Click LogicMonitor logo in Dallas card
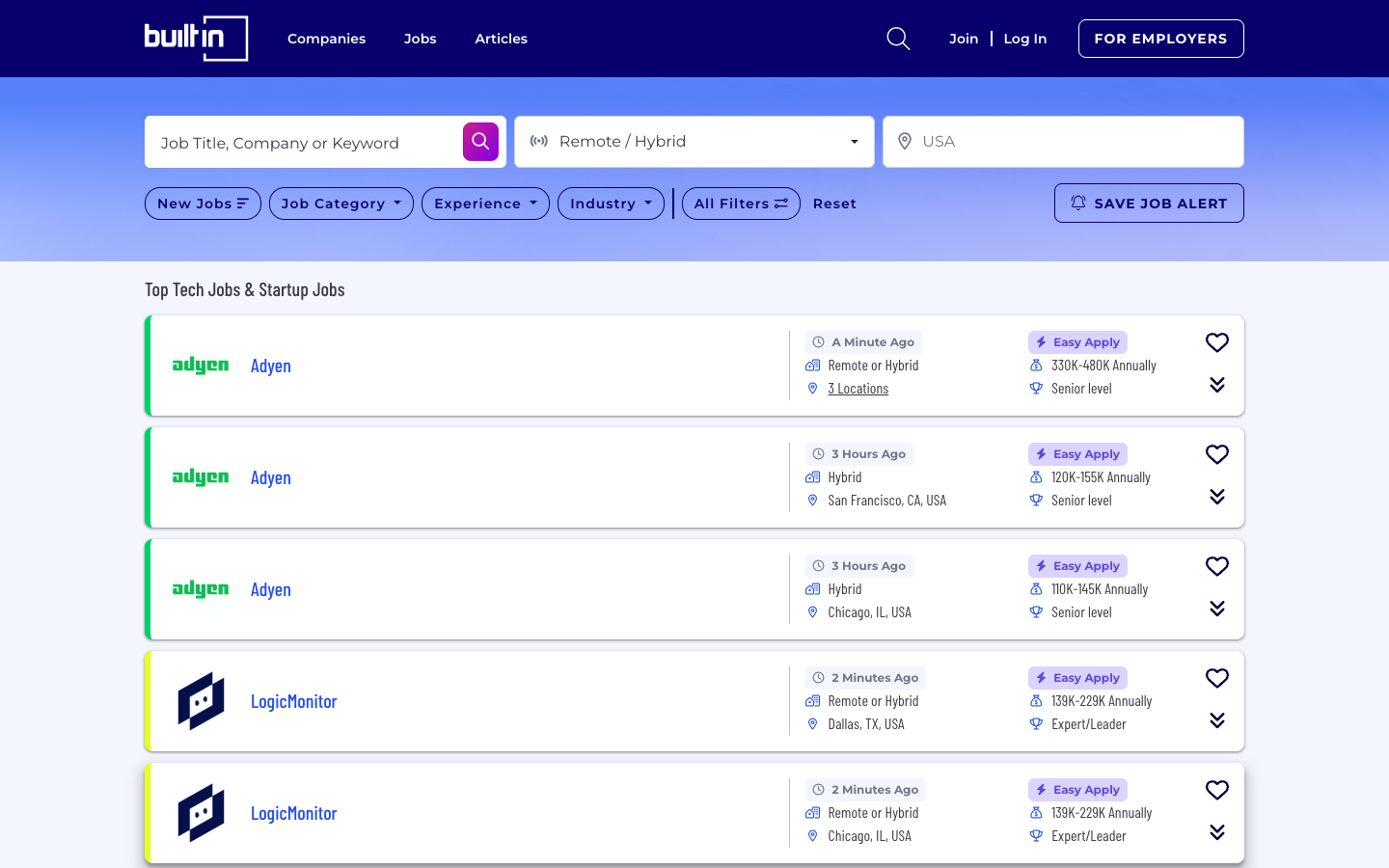The height and width of the screenshot is (868, 1389). pos(201,701)
